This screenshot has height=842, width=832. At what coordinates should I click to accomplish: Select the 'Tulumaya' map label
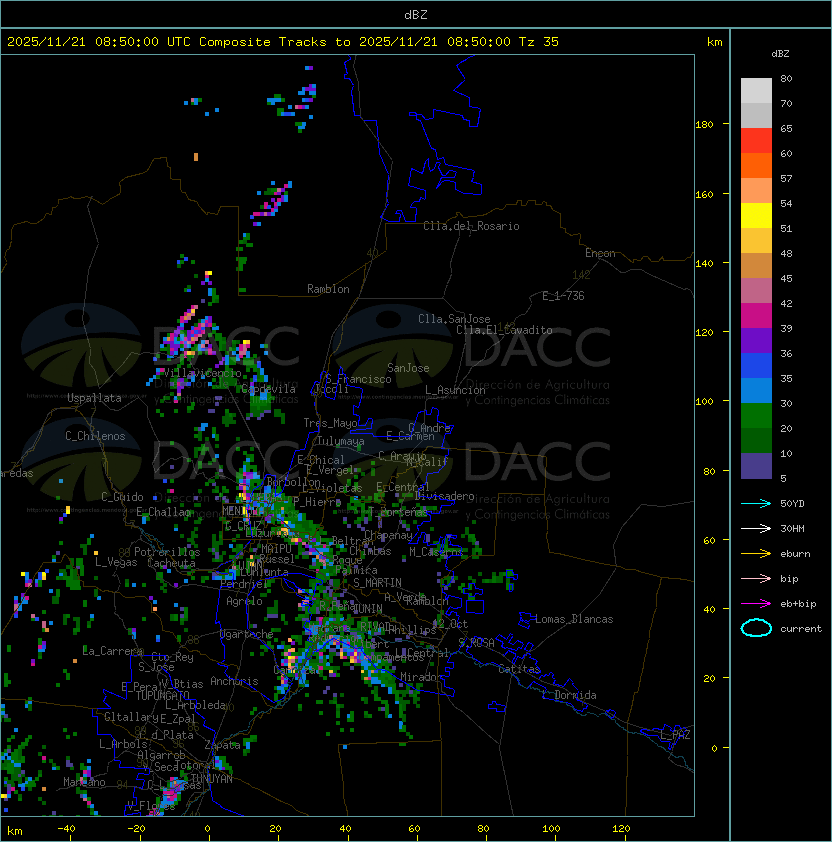341,441
